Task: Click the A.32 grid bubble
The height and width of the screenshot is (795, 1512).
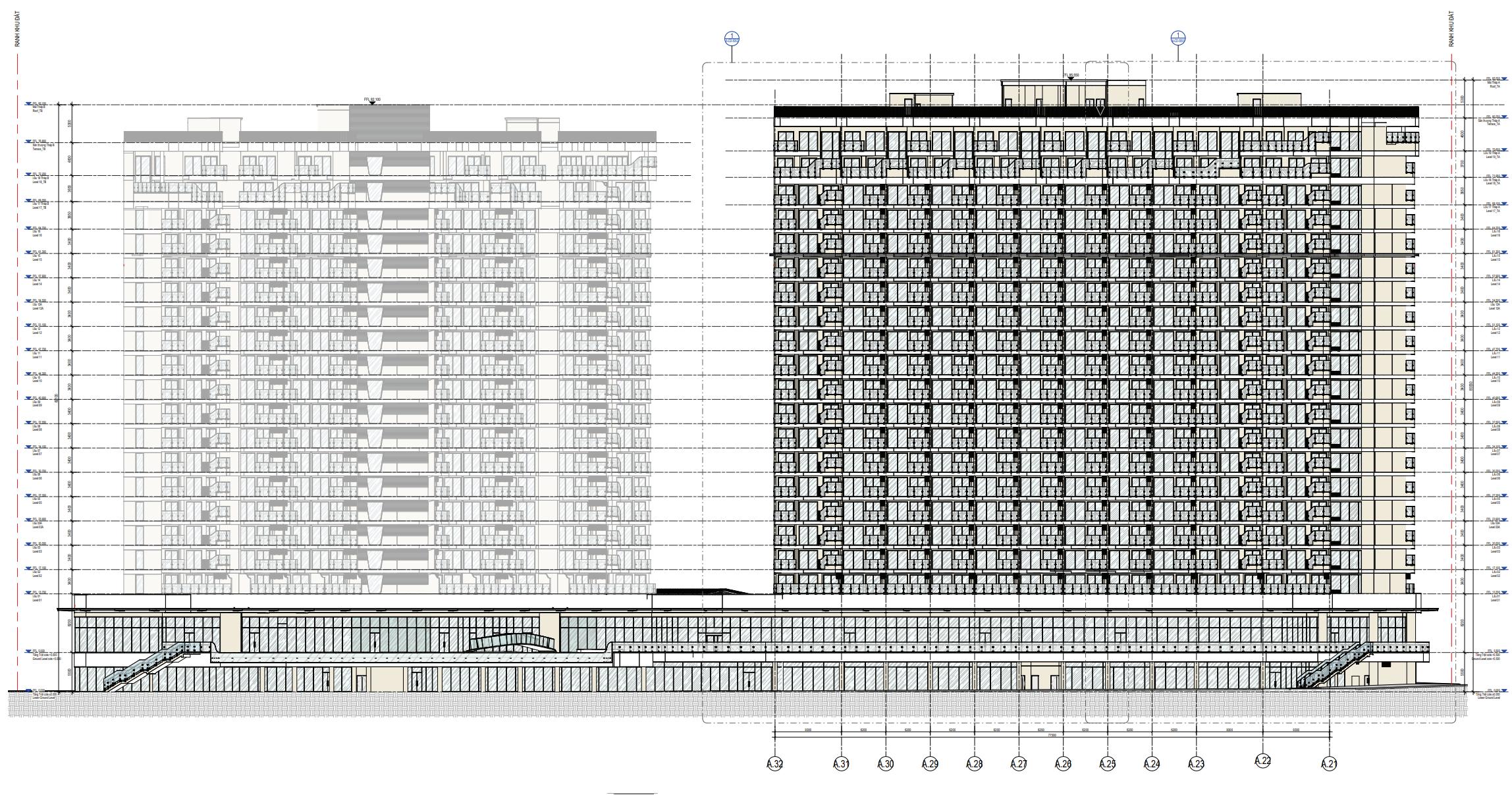Action: click(x=774, y=764)
